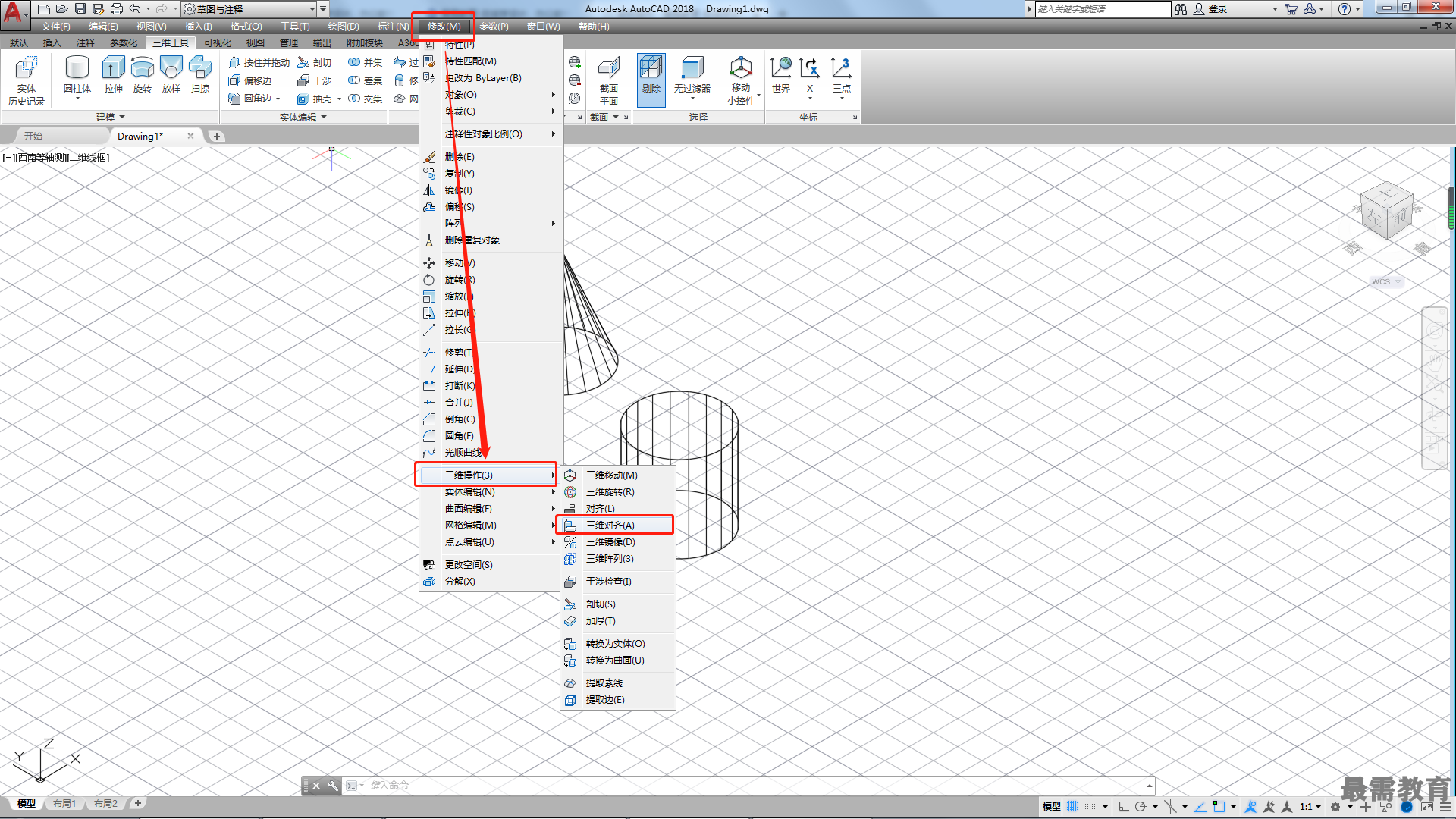Click the Autodesk App Store cart icon
1456x819 pixels.
[1291, 9]
